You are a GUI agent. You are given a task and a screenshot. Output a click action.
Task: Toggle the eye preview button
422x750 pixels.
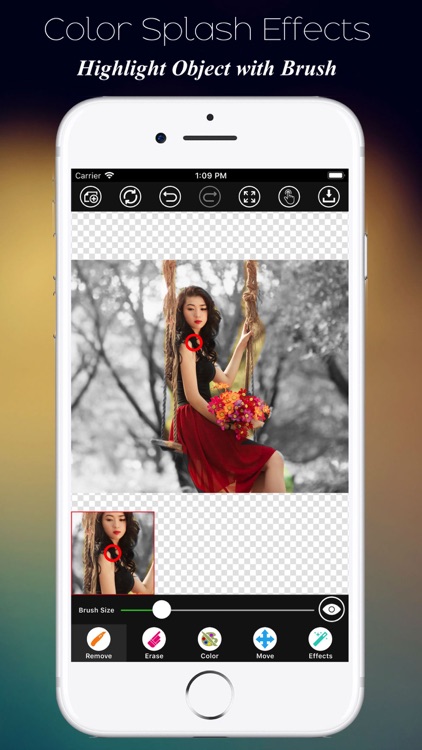(331, 609)
